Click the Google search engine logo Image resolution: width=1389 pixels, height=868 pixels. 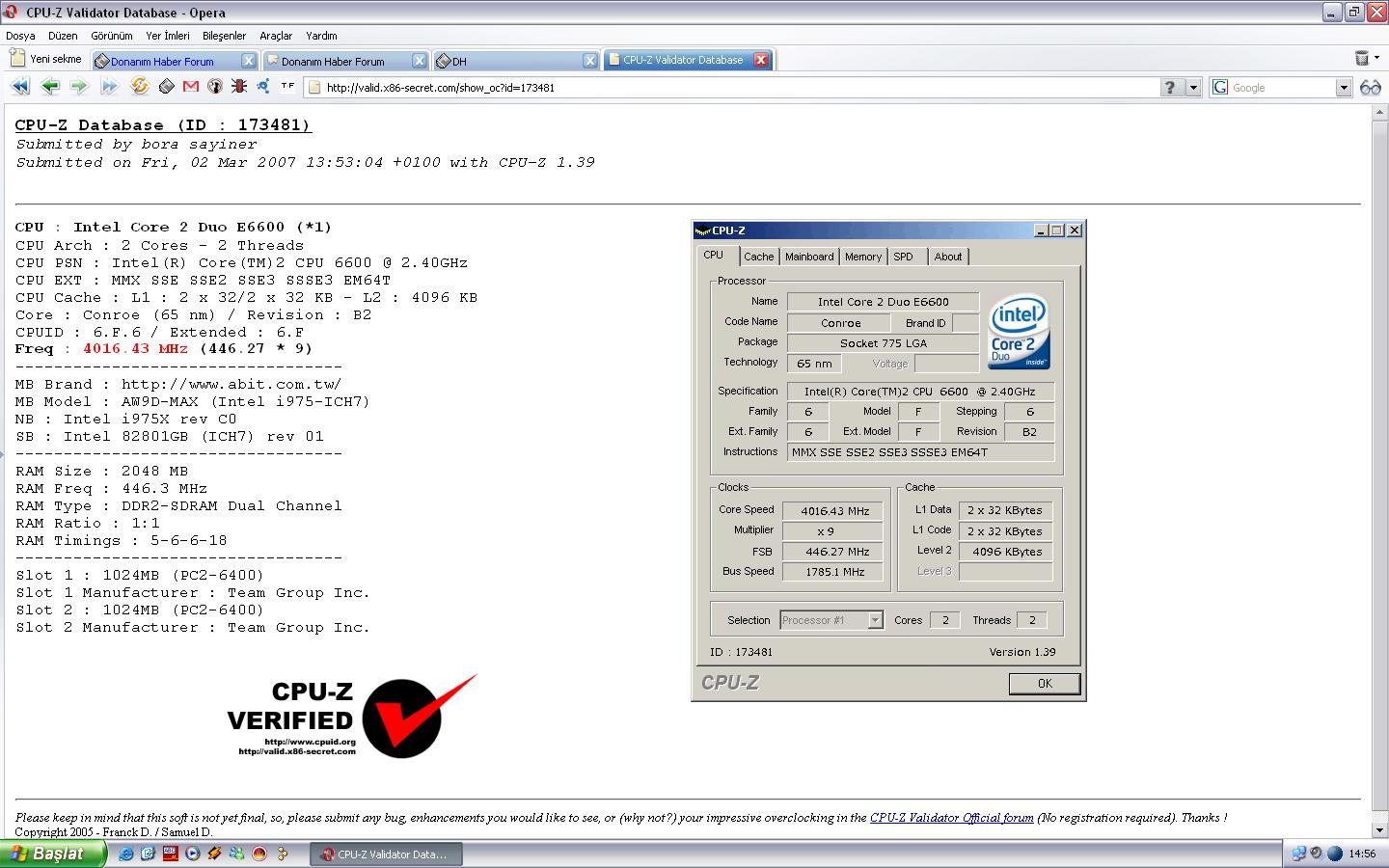(x=1220, y=88)
